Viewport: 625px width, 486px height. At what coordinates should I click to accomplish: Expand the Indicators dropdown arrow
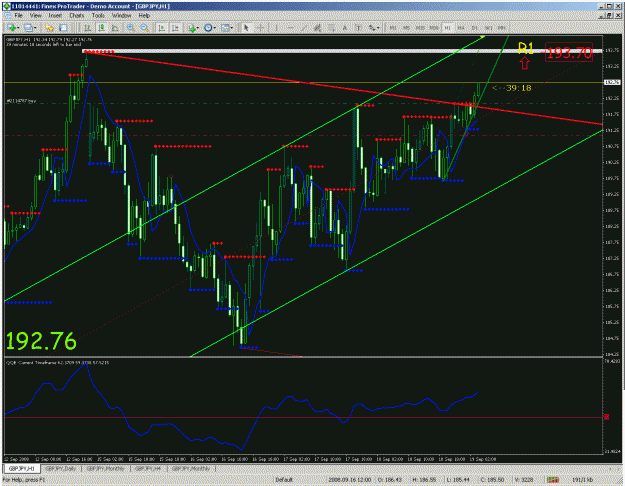pos(199,28)
